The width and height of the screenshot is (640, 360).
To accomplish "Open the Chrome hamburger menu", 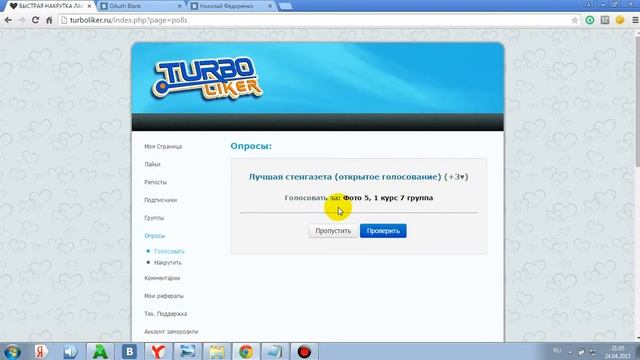I will click(x=635, y=20).
